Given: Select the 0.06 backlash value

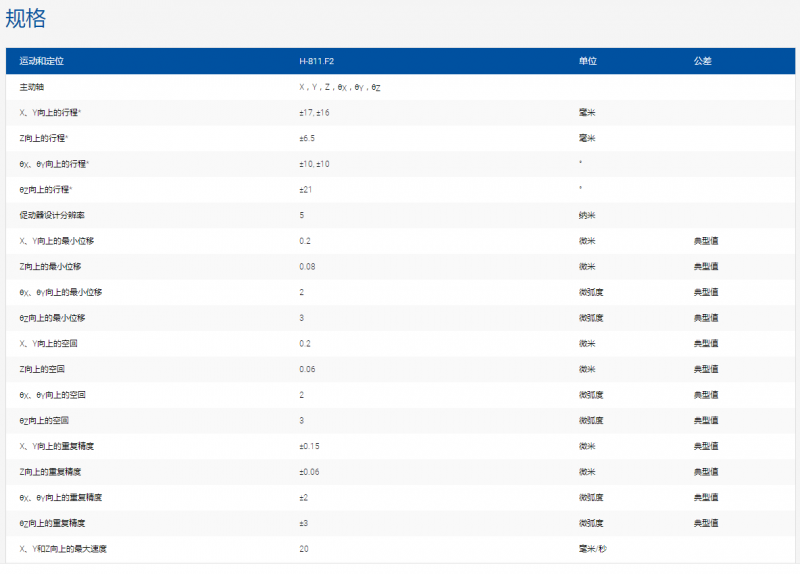Looking at the screenshot, I should [x=306, y=369].
